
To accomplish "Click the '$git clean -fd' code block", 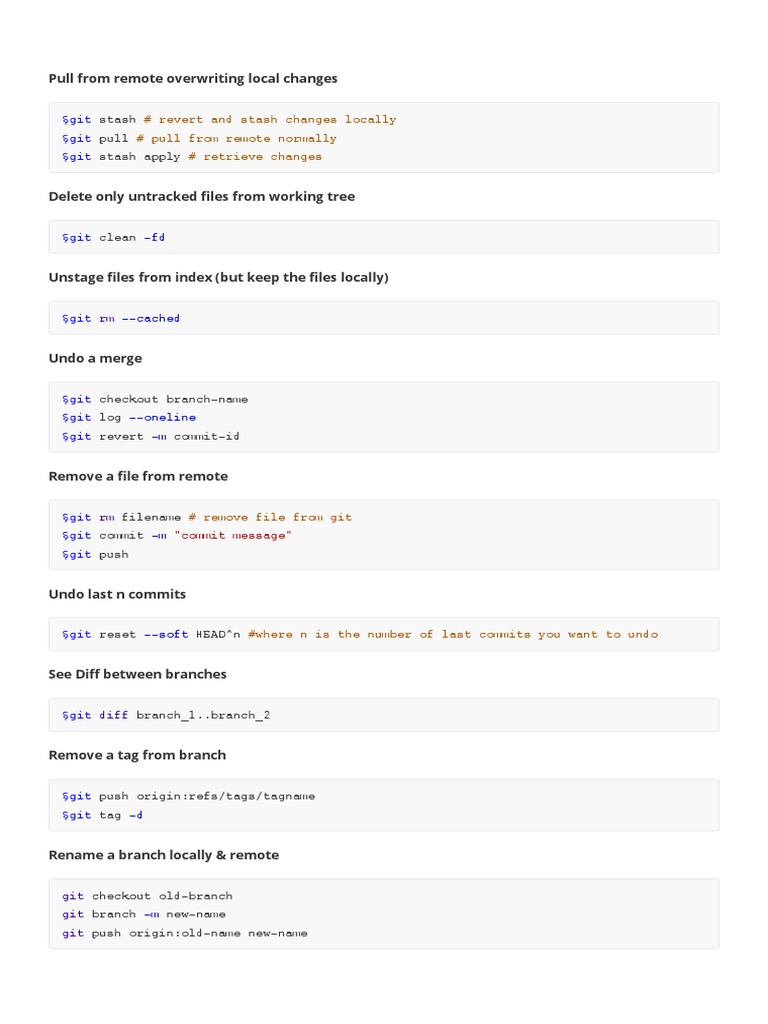I will (x=384, y=237).
